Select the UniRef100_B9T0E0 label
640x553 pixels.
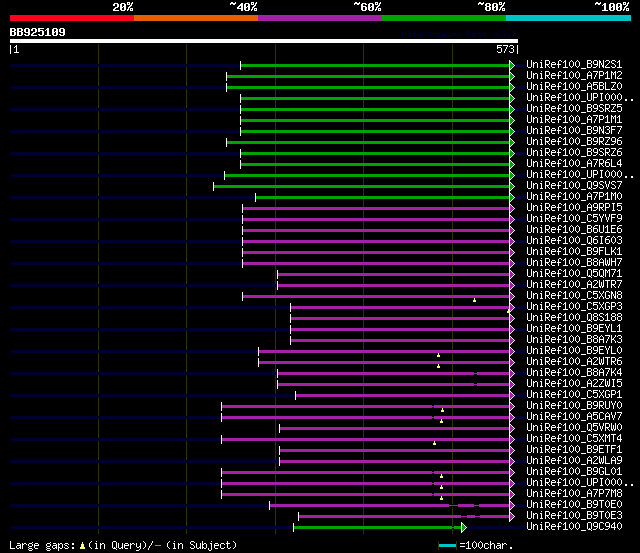pos(574,505)
